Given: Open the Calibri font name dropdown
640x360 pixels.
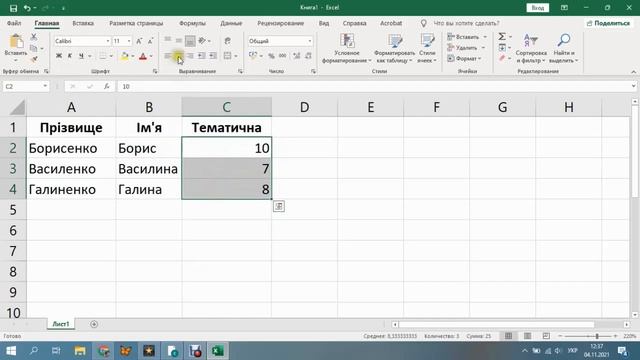Looking at the screenshot, I should point(108,41).
